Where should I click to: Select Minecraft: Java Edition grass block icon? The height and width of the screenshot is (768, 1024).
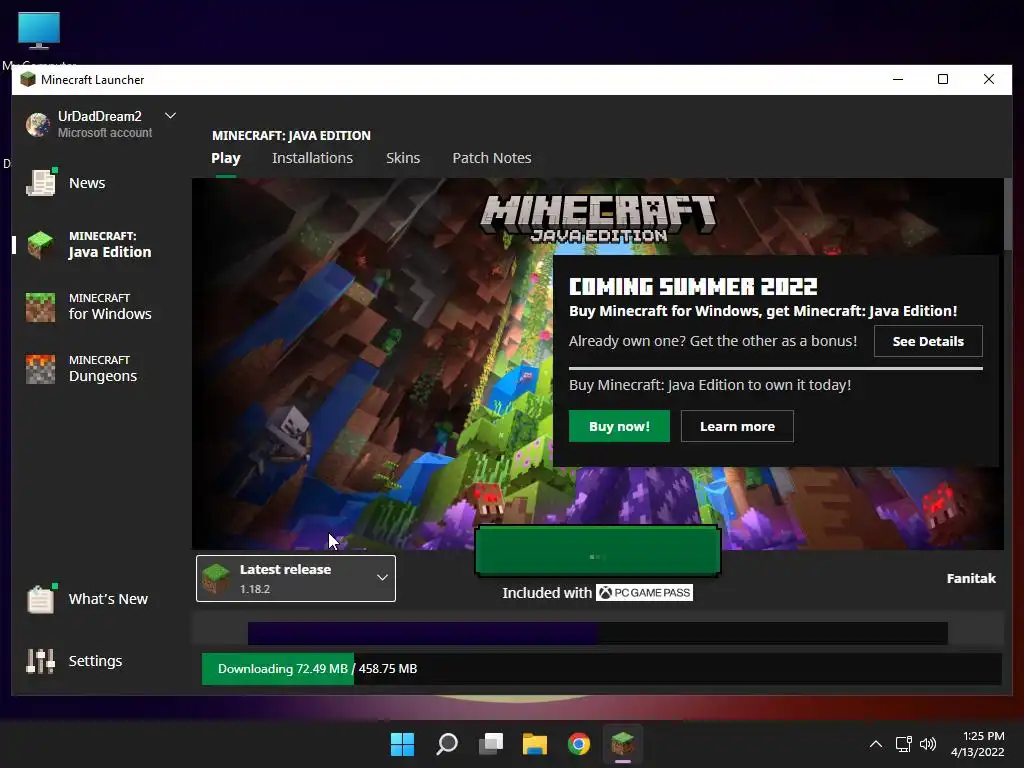[40, 244]
